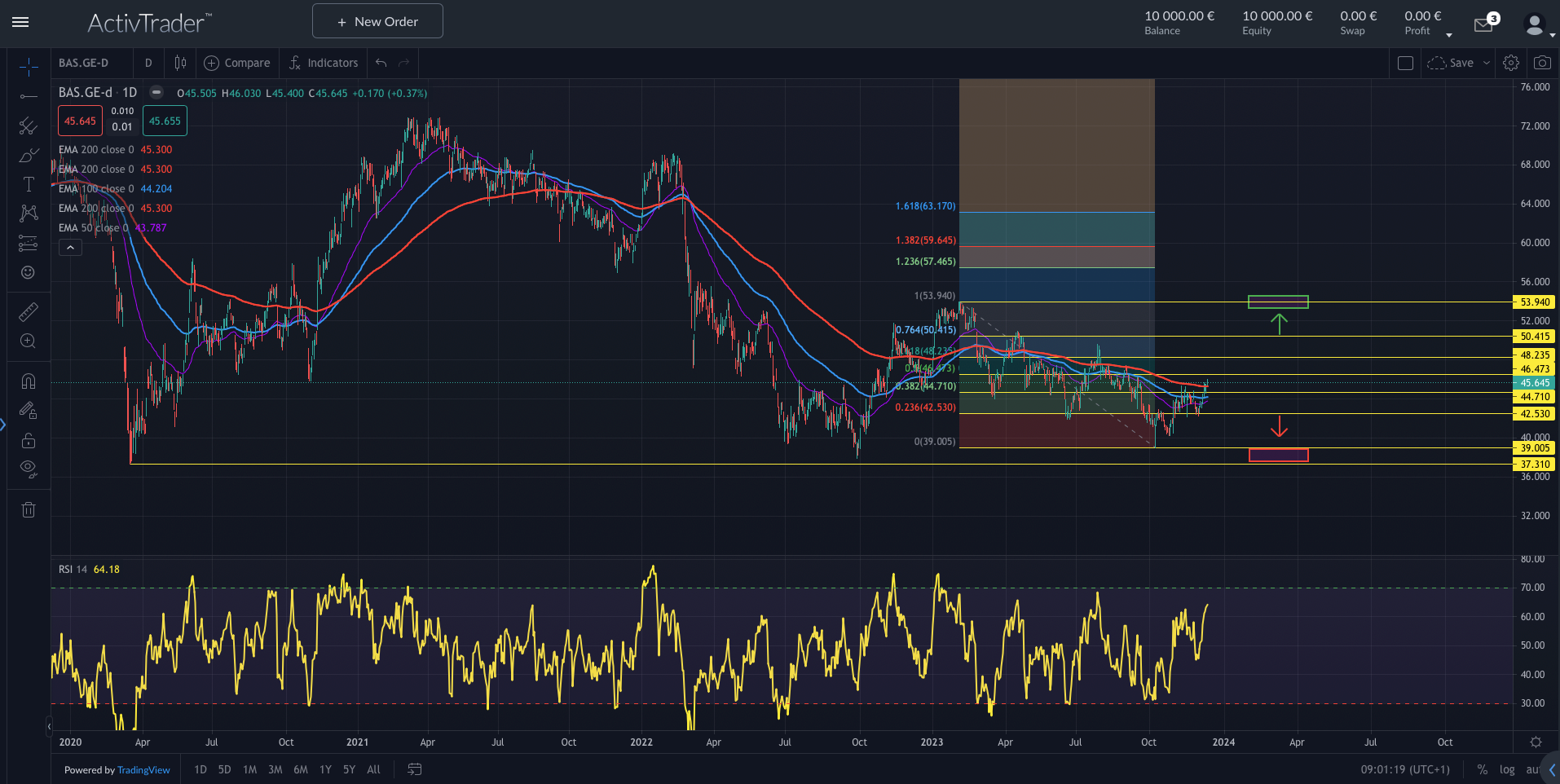Select the 1Y time range tab
Screen dimensions: 1560x784
point(325,769)
